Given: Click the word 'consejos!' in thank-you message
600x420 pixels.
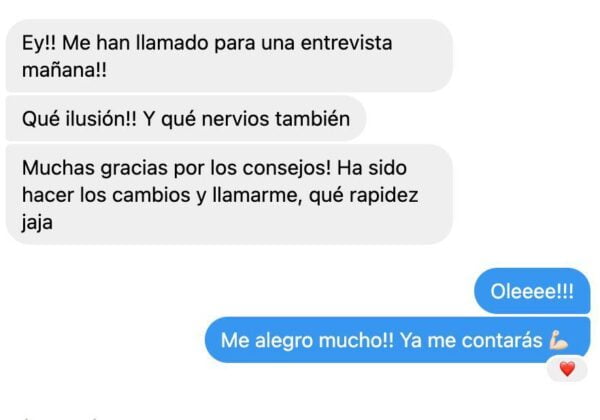Looking at the screenshot, I should point(287,168).
